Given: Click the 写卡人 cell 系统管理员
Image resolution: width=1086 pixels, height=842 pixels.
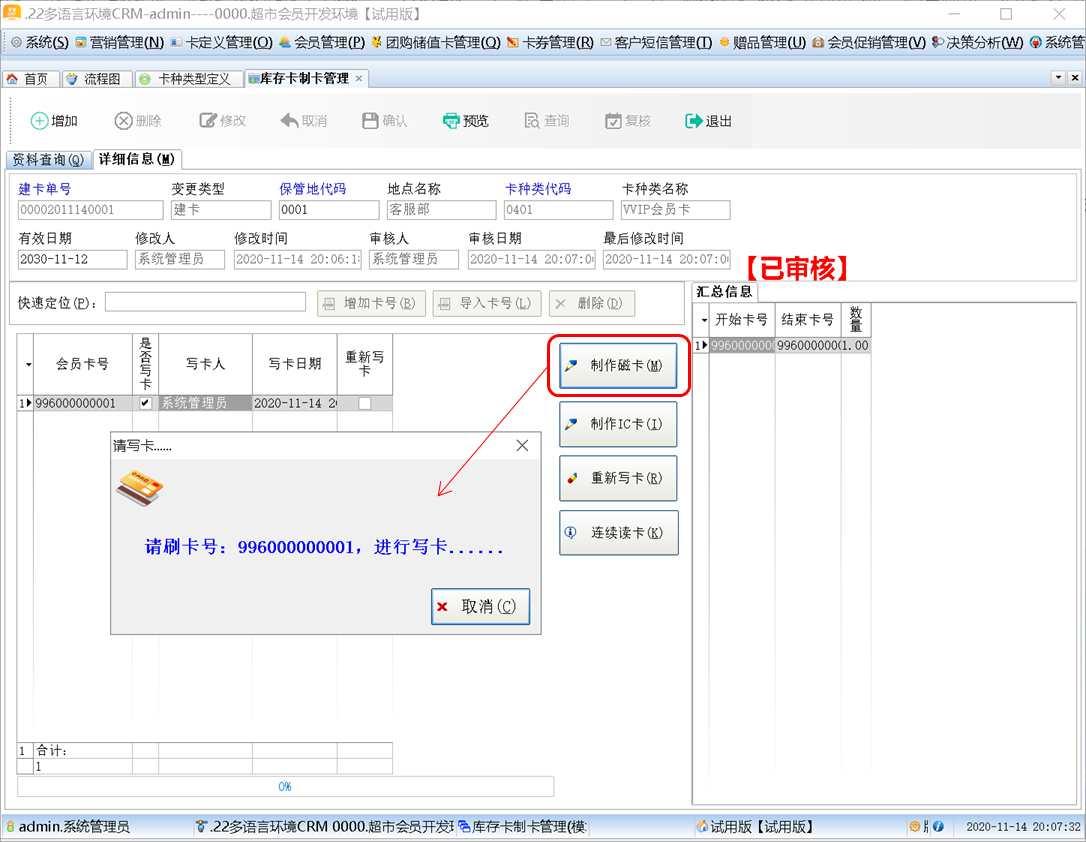Looking at the screenshot, I should [x=205, y=403].
